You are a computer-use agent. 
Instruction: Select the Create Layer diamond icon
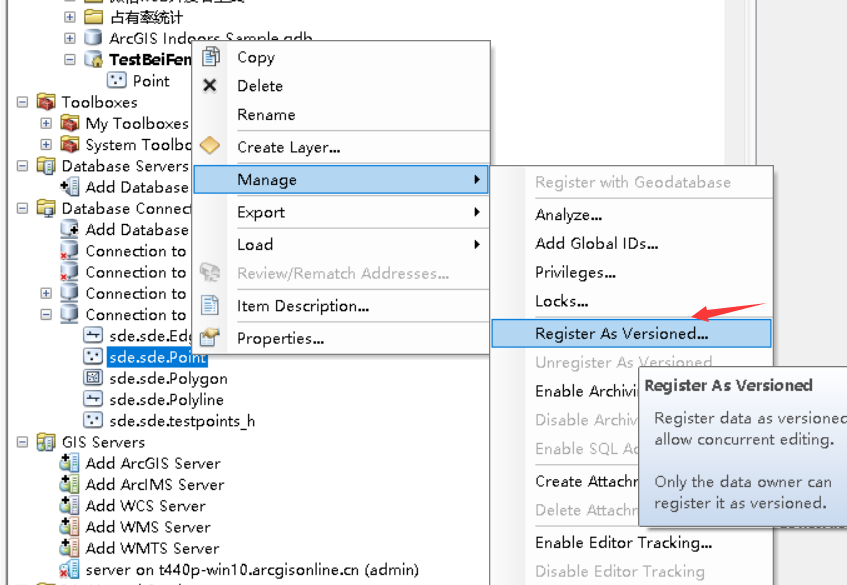click(x=210, y=144)
